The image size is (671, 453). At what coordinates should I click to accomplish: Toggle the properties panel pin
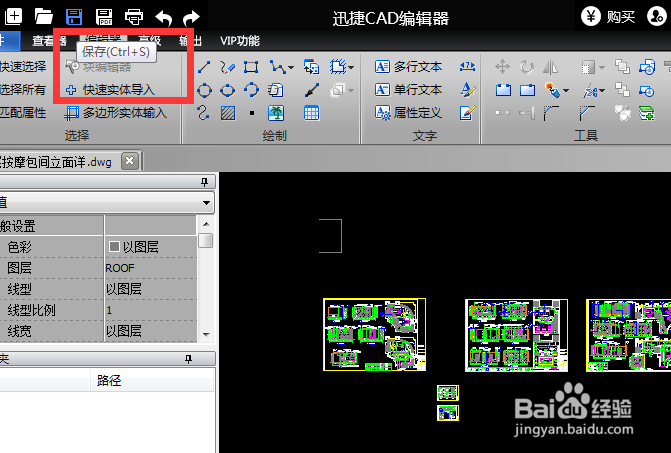(204, 183)
